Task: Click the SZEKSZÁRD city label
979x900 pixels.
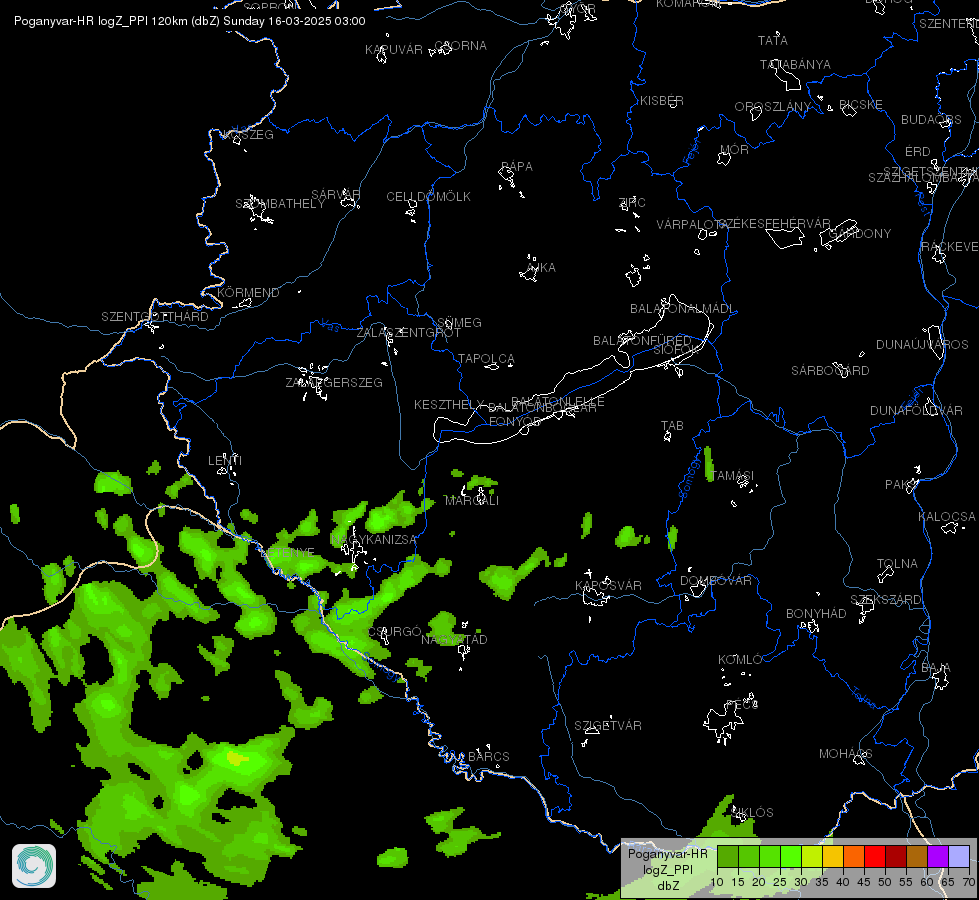Action: [885, 600]
